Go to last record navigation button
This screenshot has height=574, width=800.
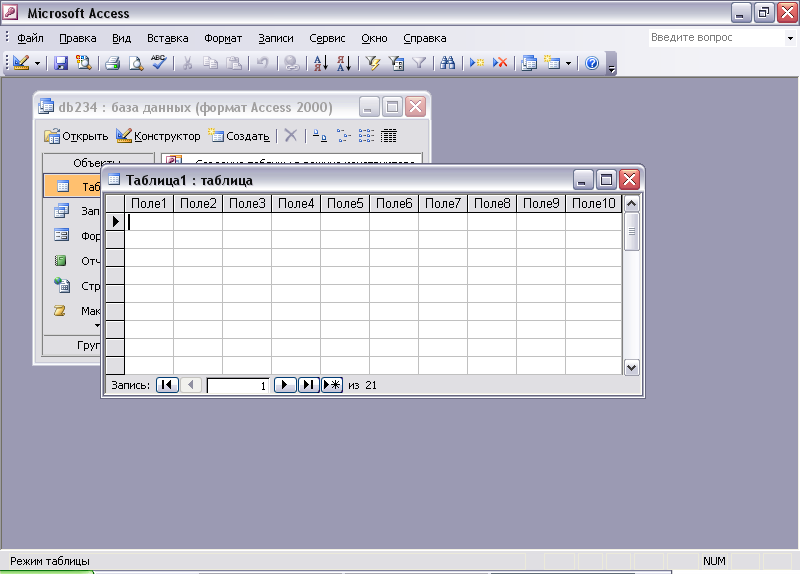point(309,385)
